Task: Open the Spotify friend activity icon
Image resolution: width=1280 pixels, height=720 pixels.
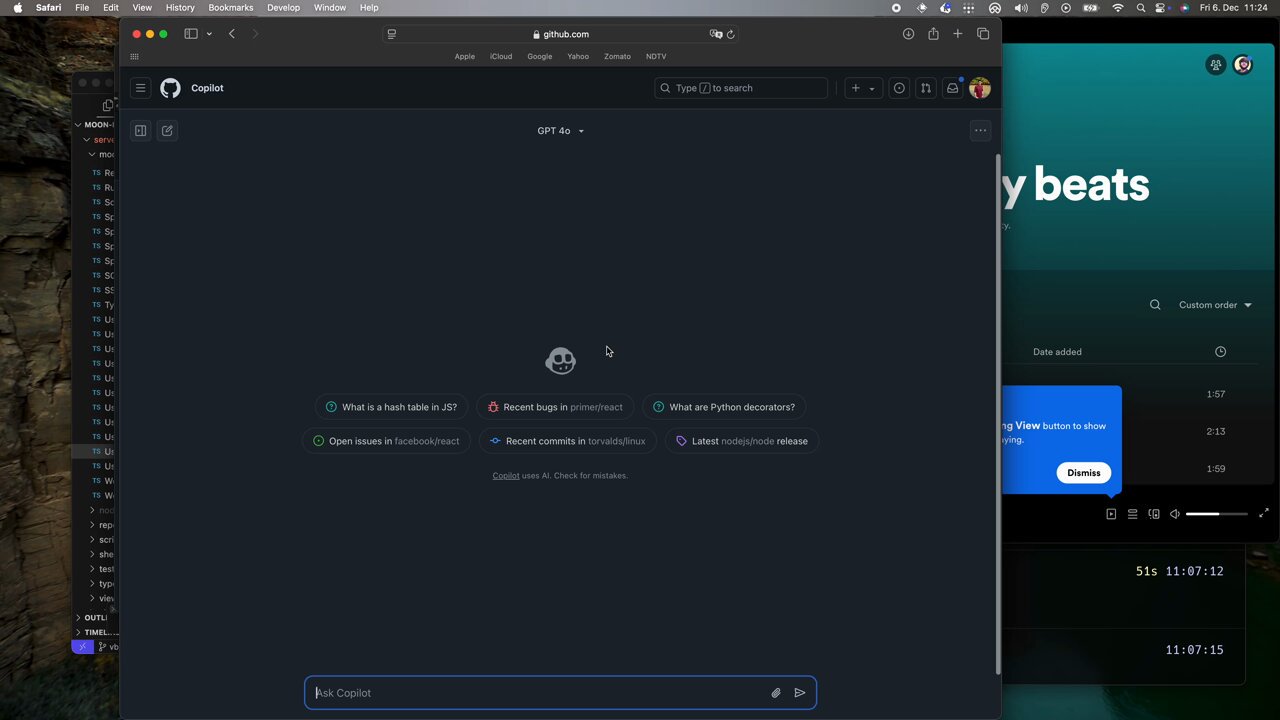Action: pos(1216,65)
